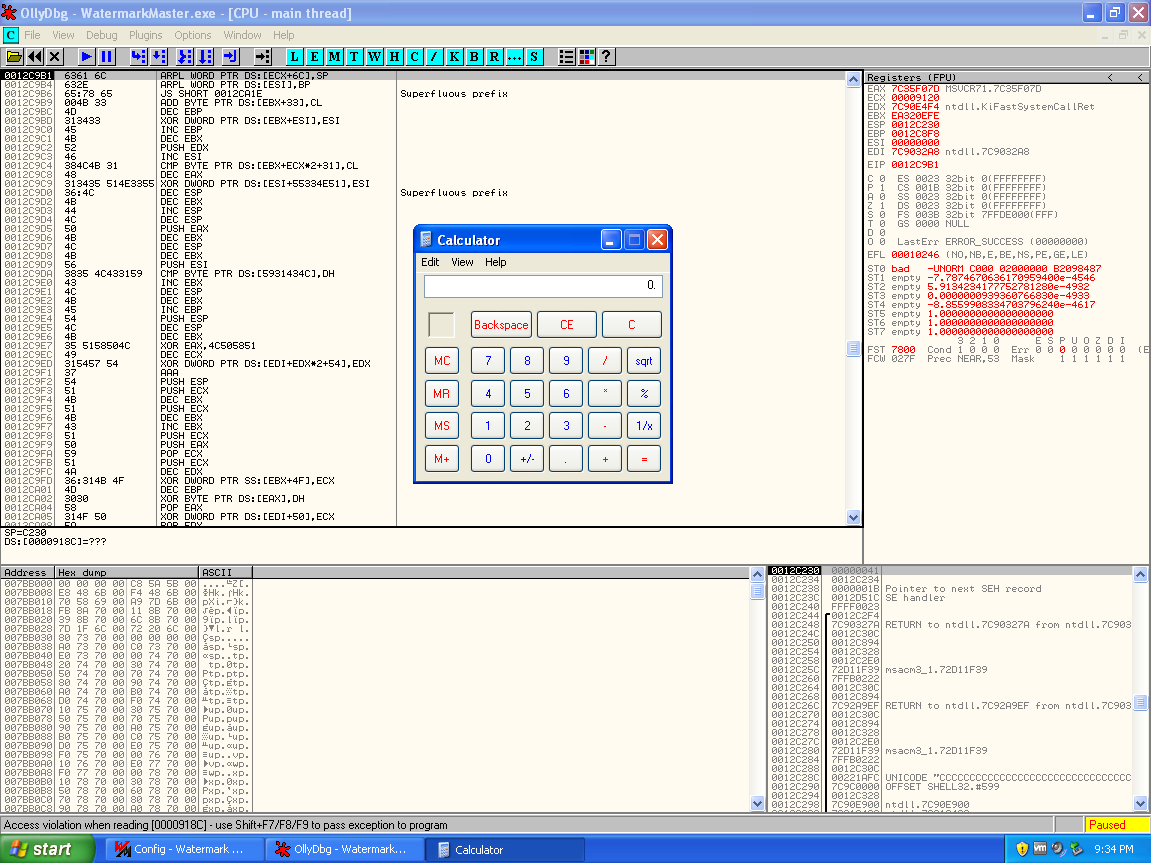
Task: Open the OllyDbg Plugins menu
Action: tap(145, 35)
